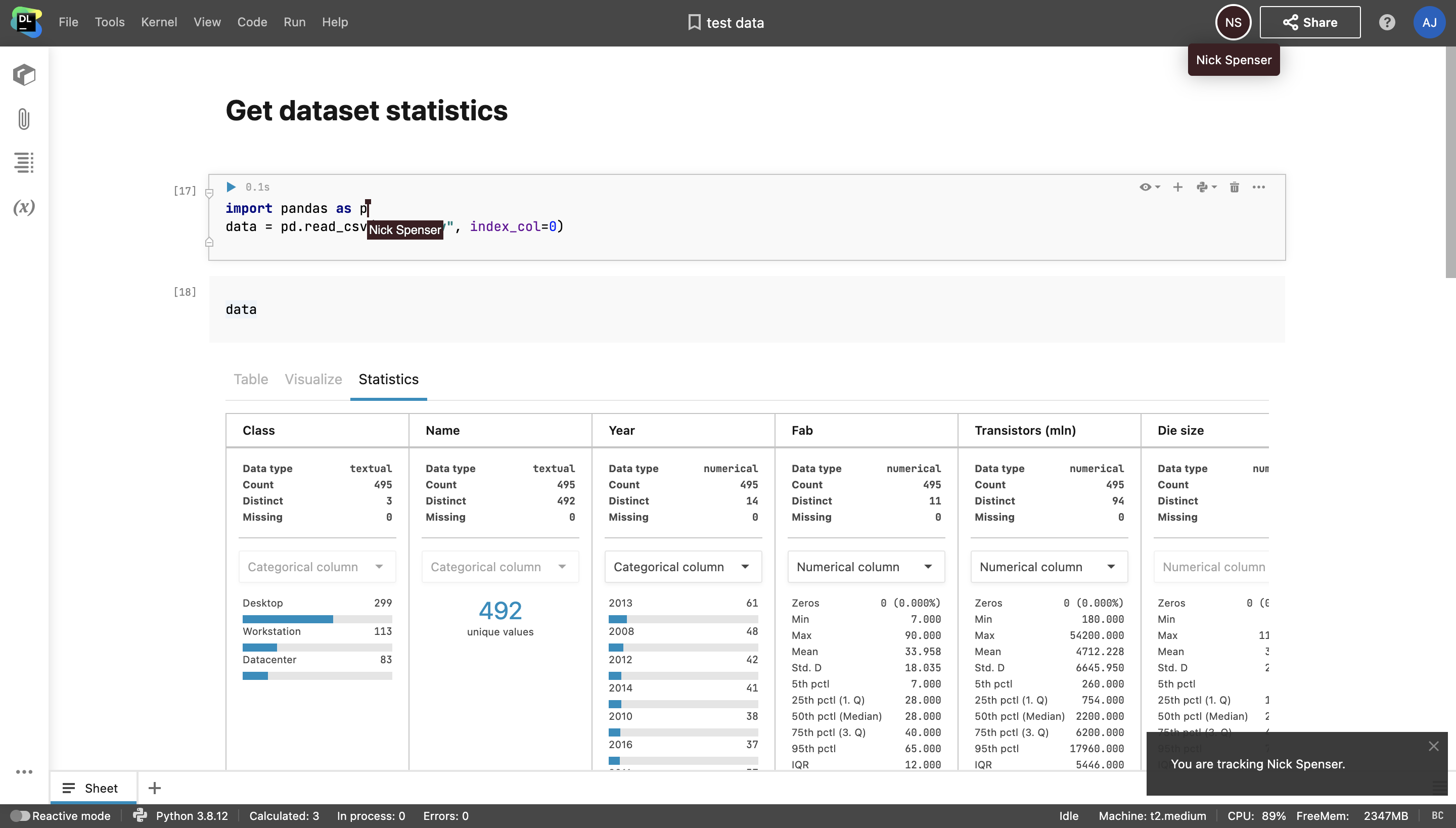Open the help question mark icon

tap(1387, 22)
